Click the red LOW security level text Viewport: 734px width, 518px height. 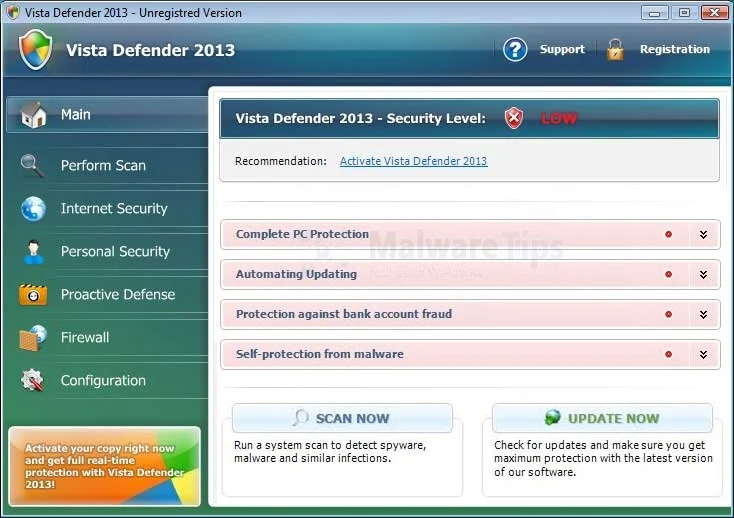click(x=559, y=118)
